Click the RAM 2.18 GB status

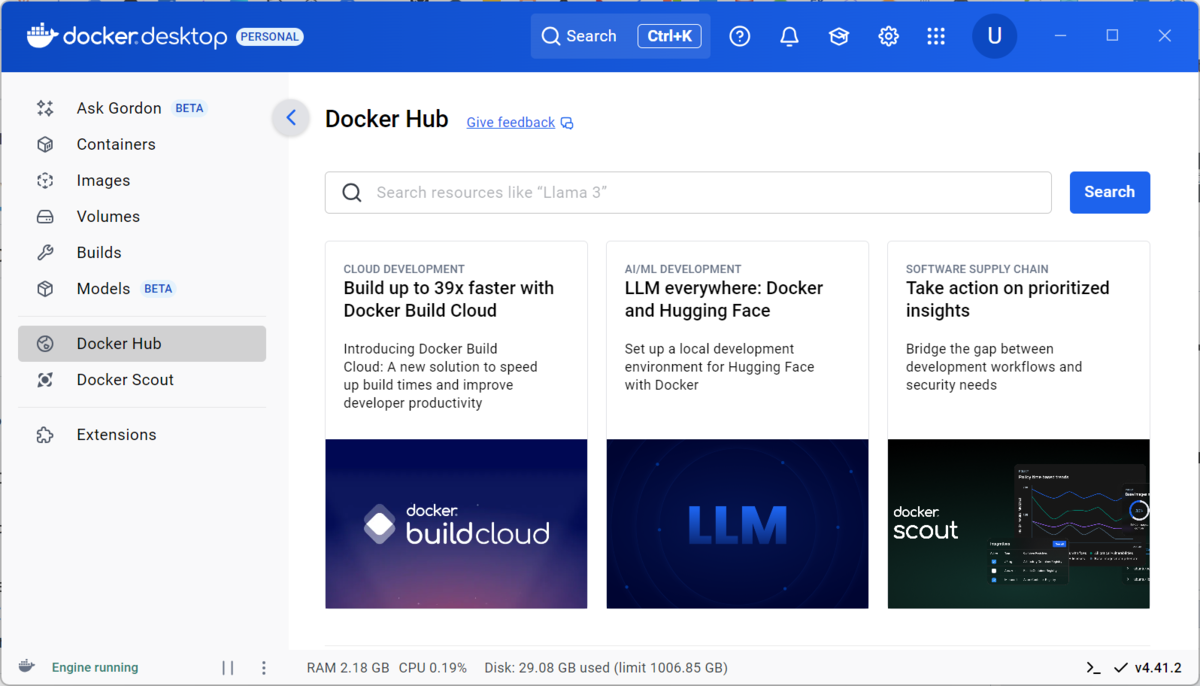click(x=348, y=667)
